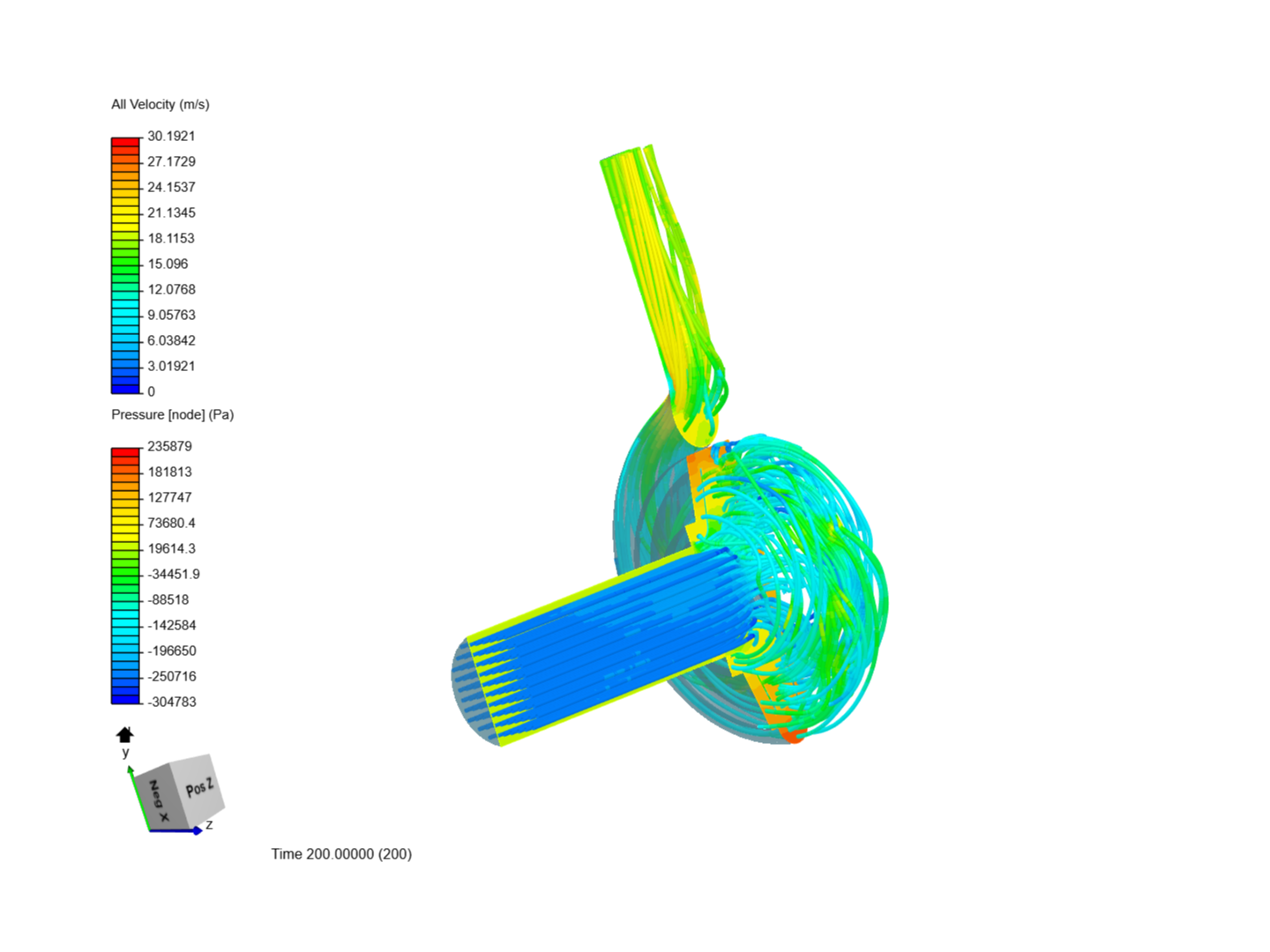Click the z axis label on the view triad

click(x=209, y=826)
